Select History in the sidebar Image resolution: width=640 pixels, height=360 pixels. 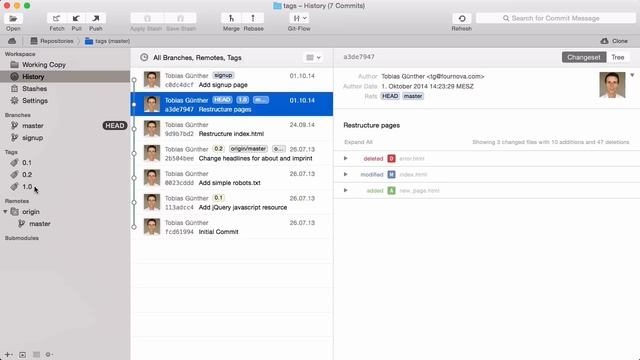[65, 76]
